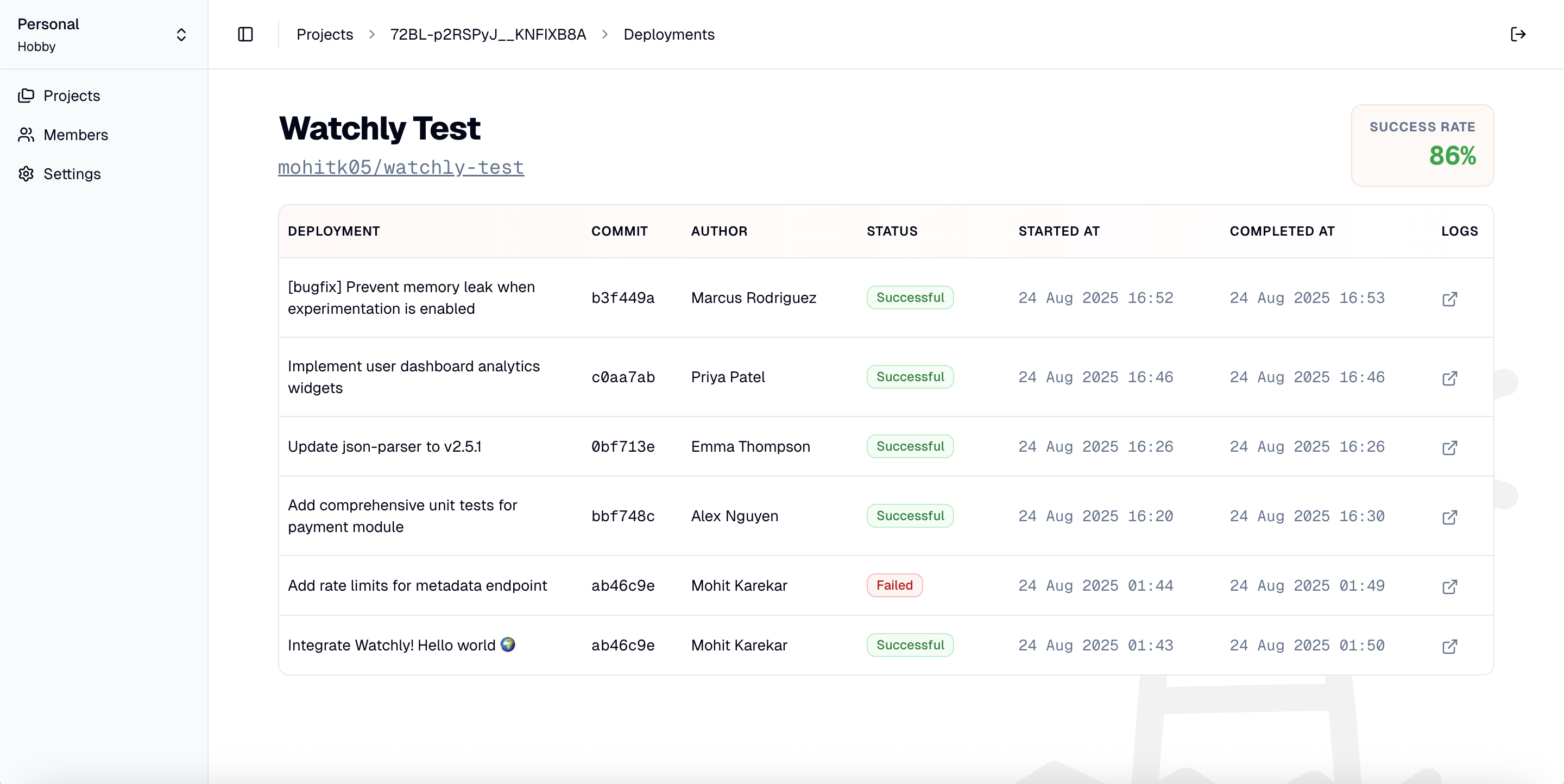
Task: Click the logout icon at top right
Action: pos(1518,35)
